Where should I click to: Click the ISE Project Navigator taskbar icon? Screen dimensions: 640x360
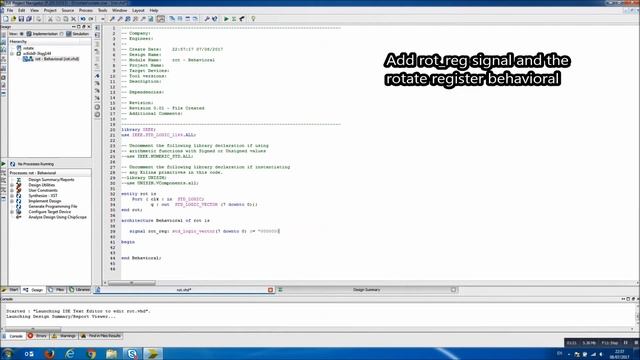(x=153, y=353)
